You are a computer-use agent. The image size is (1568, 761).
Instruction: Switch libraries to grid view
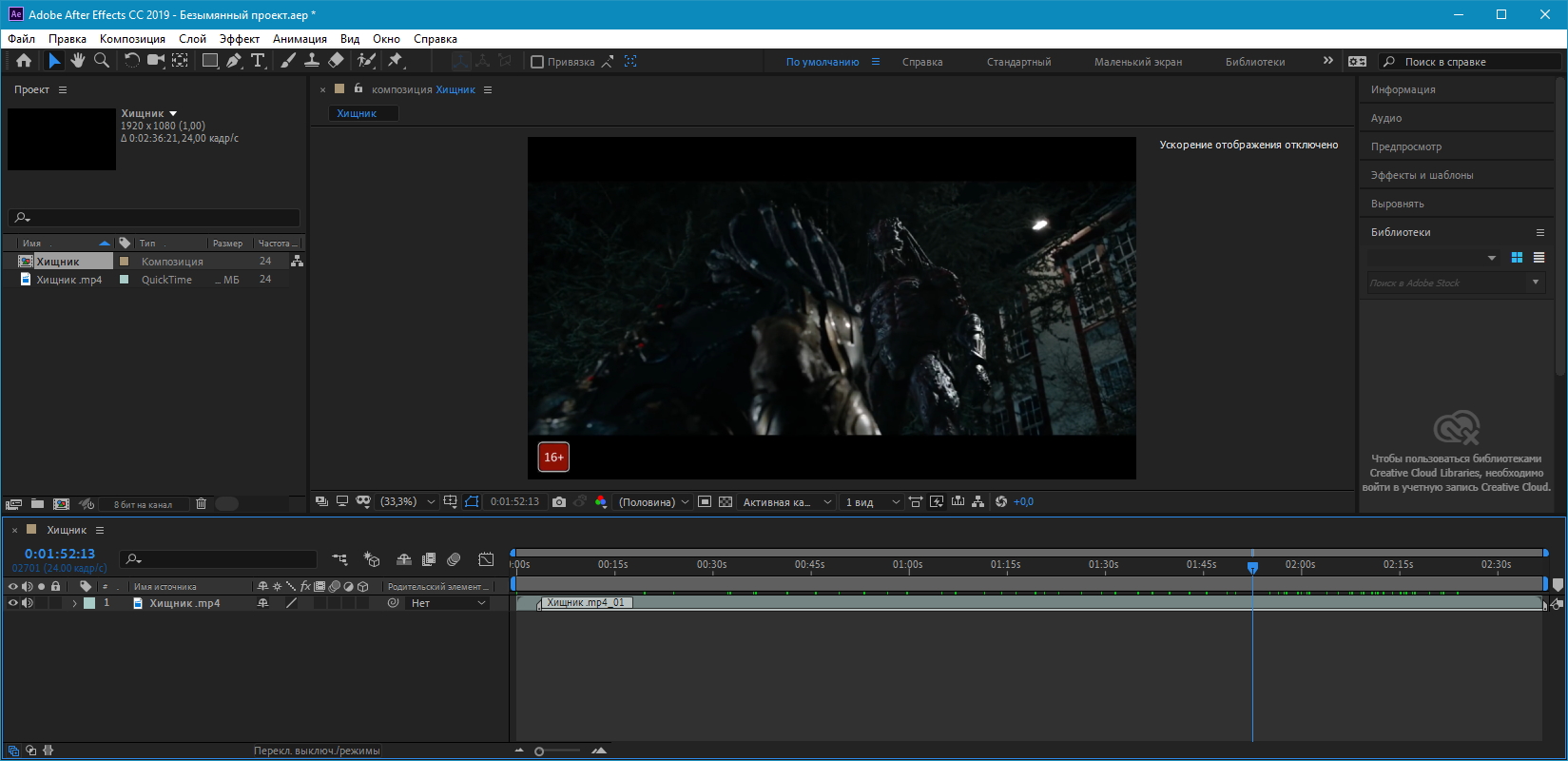tap(1517, 258)
